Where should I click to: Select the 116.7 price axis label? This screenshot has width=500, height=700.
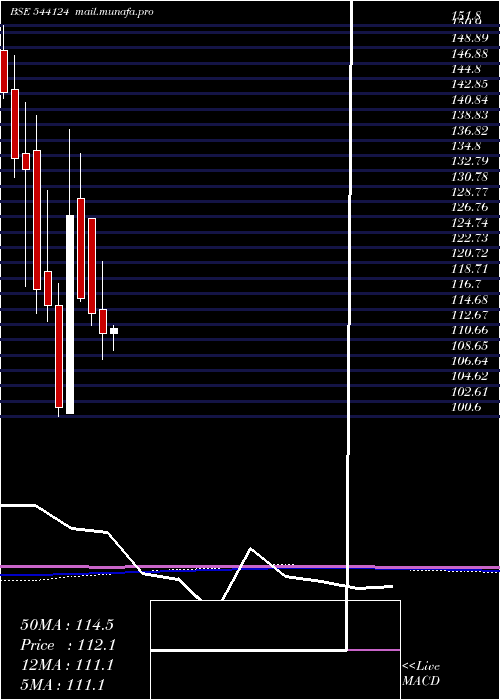pos(466,284)
